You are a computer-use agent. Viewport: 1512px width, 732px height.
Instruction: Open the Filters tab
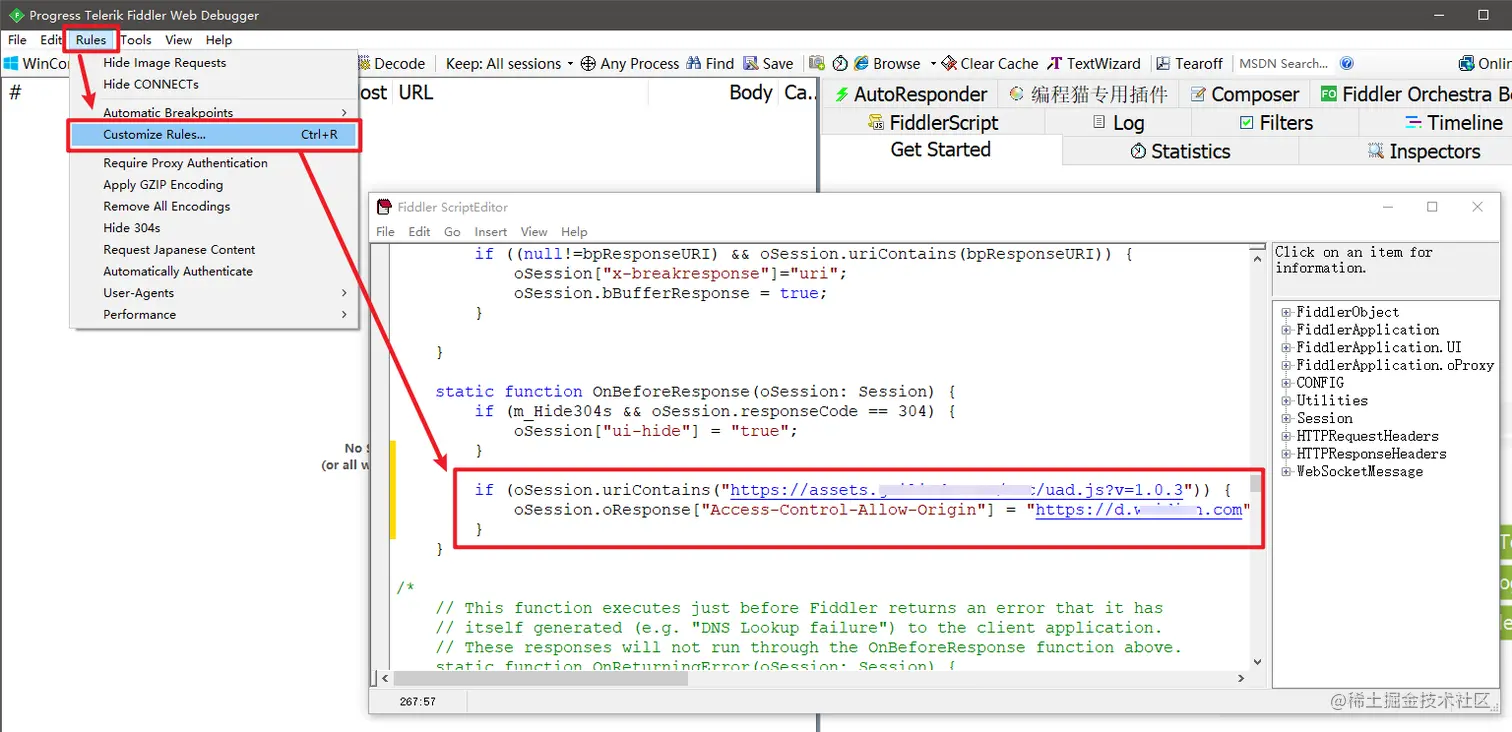click(1275, 122)
